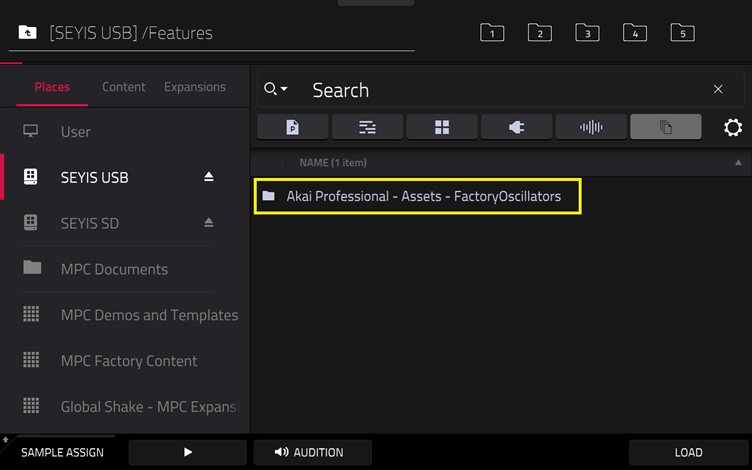Open MPC Factory Content
This screenshot has width=752, height=470.
pos(125,361)
